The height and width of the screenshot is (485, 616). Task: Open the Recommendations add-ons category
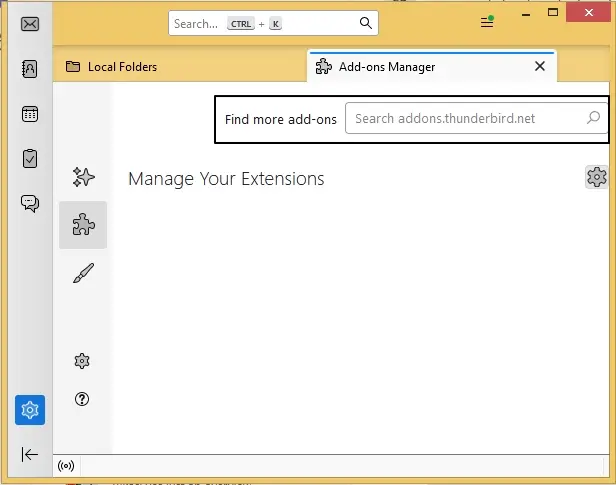[83, 177]
